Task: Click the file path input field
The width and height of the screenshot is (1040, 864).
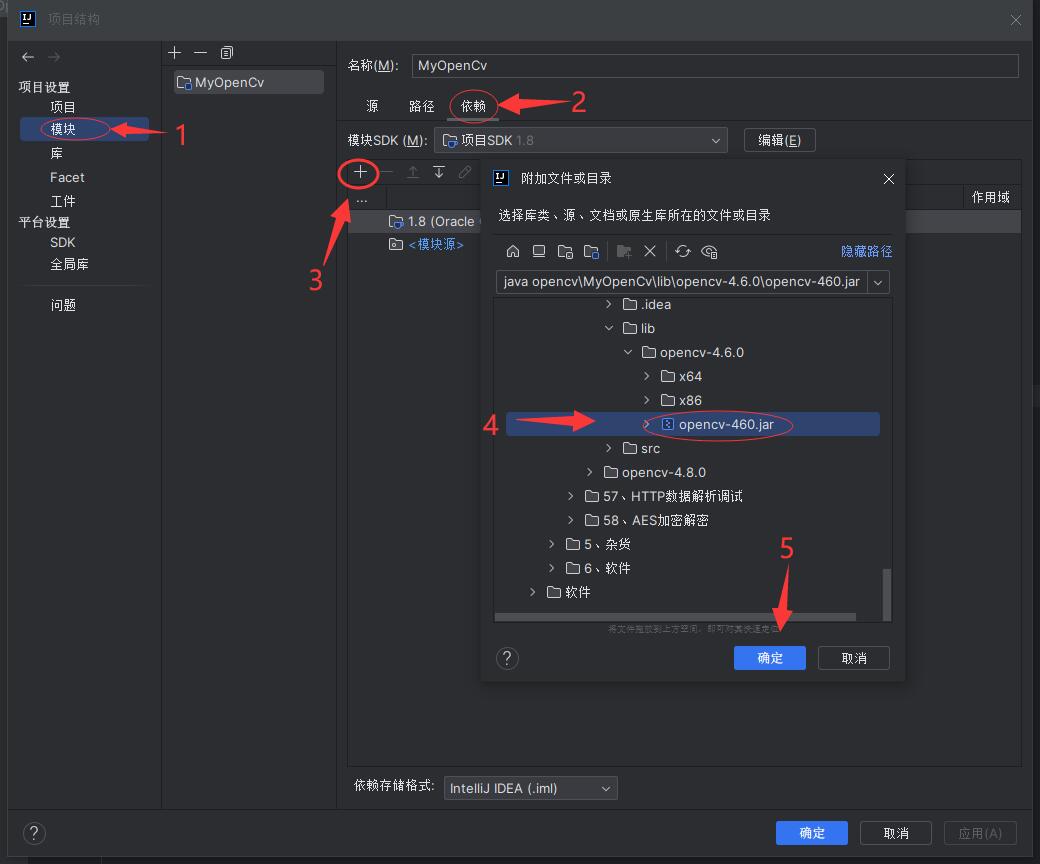Action: coord(682,282)
